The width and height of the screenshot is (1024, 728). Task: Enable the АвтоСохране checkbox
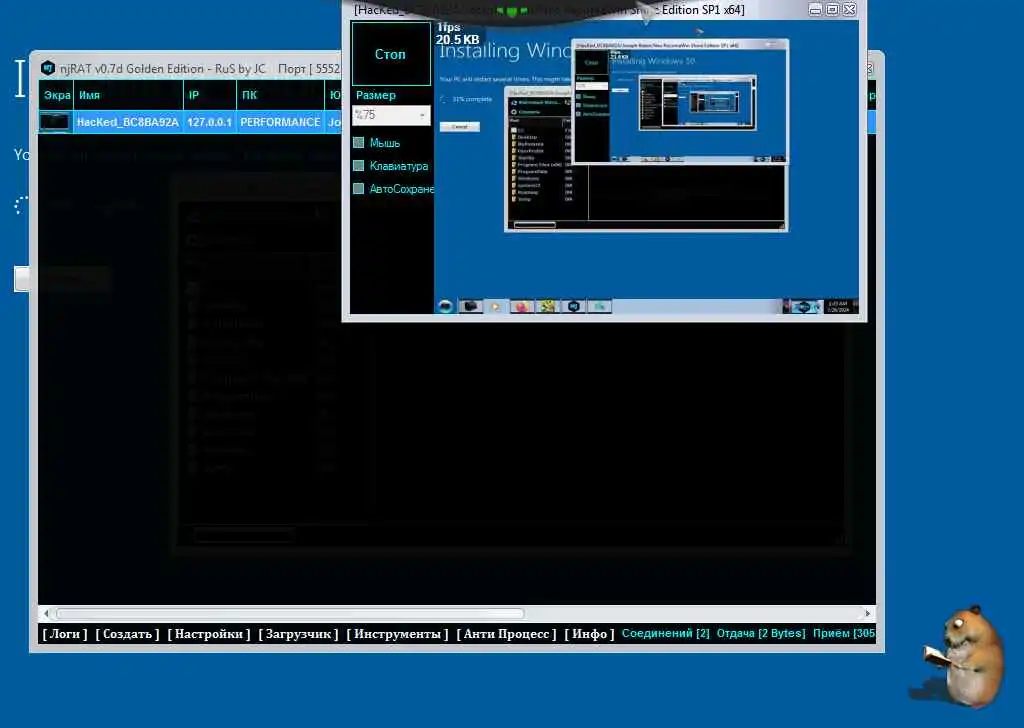[x=359, y=189]
